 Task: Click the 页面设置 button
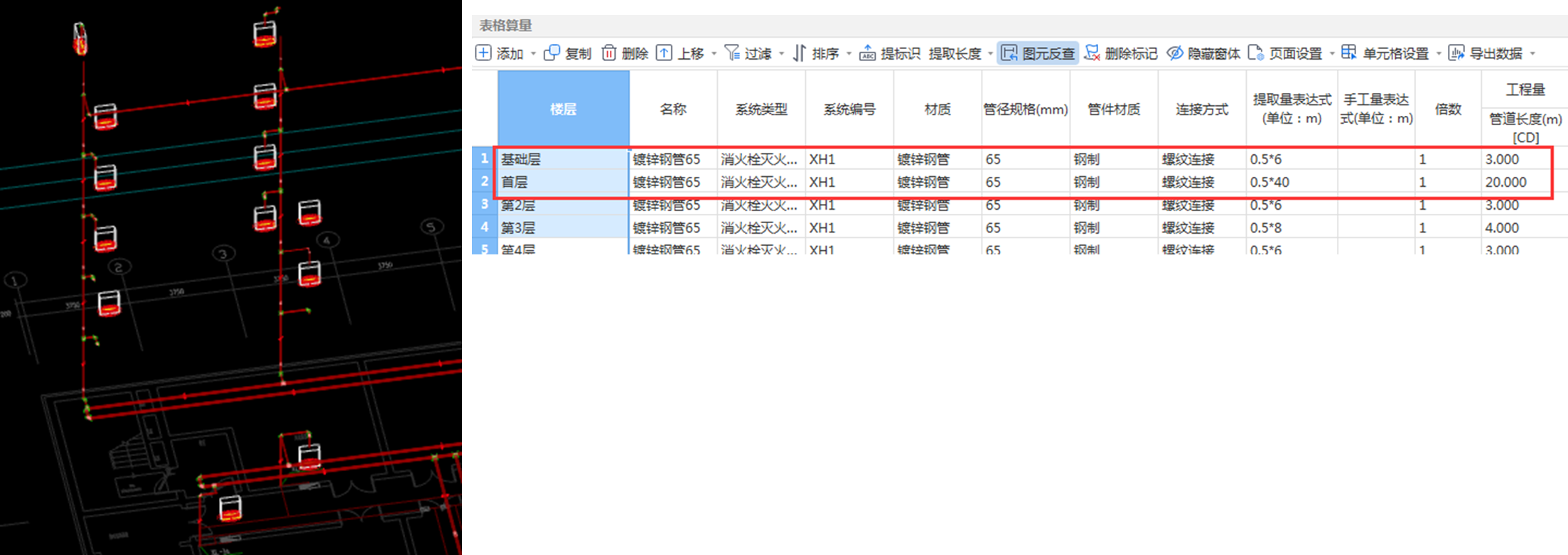tap(1286, 53)
